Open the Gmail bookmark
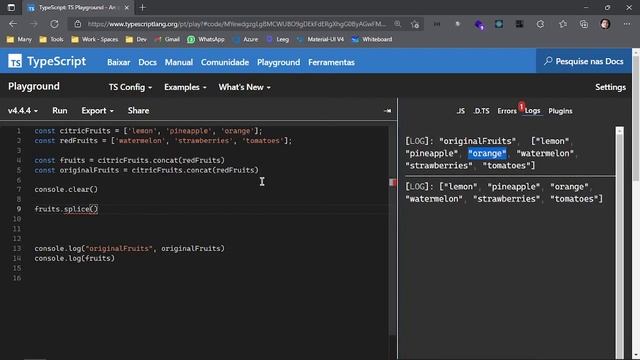The image size is (640, 360). pos(167,39)
